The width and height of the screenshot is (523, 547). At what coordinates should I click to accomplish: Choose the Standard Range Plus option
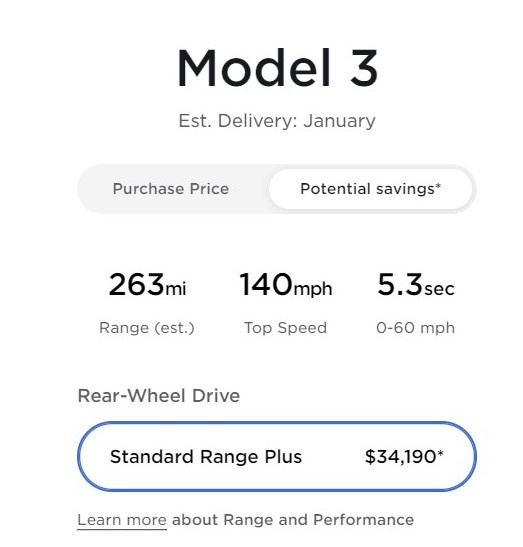(277, 456)
